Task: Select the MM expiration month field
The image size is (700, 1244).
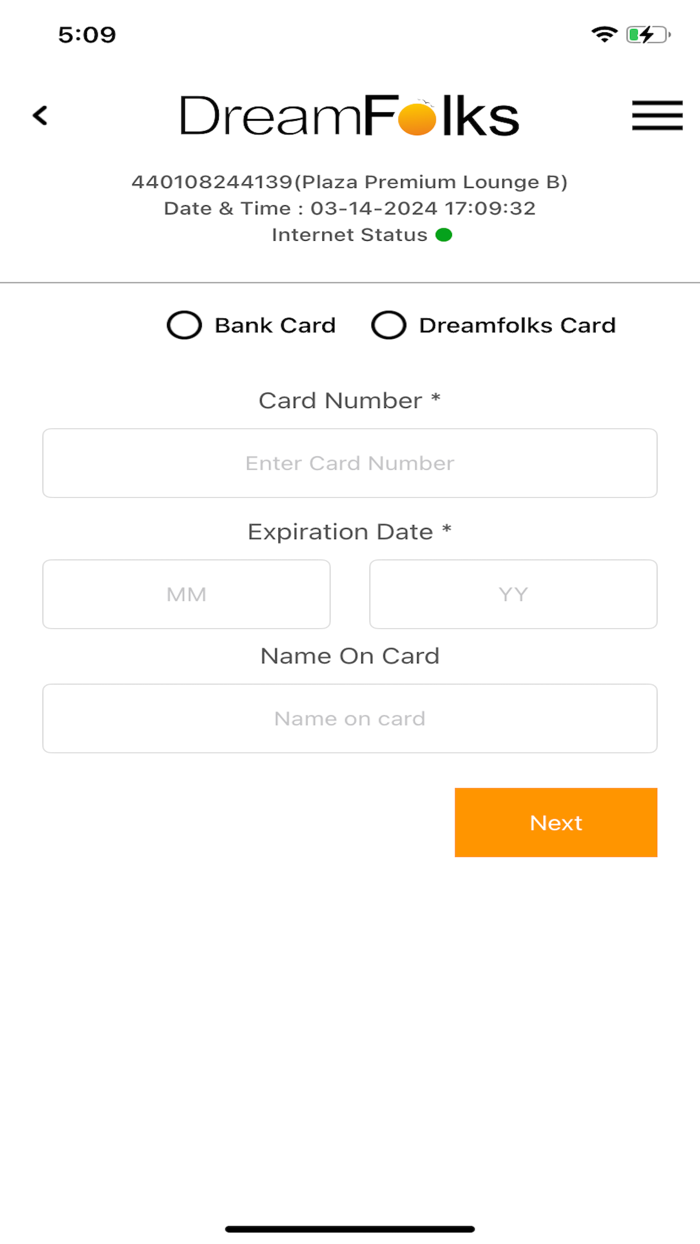Action: pyautogui.click(x=186, y=594)
